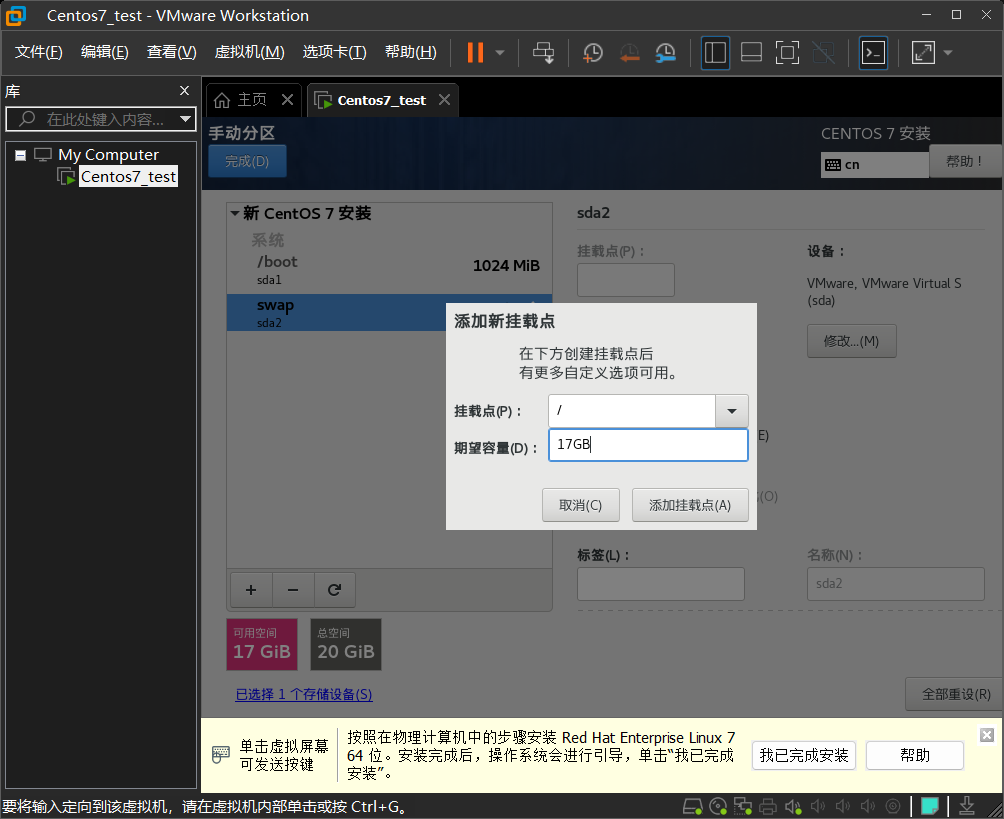Screen dimensions: 1004x819
Task: Click the 完成(D) done button
Action: [x=247, y=161]
